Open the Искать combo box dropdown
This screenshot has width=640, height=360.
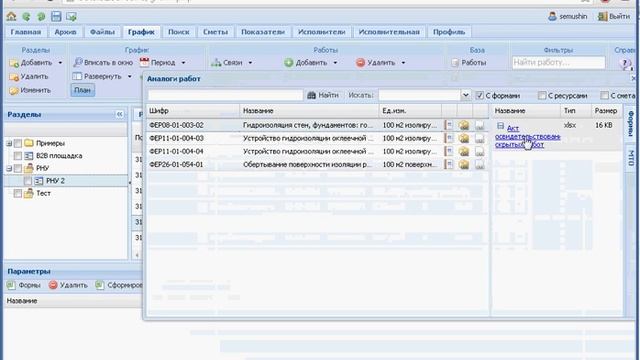(465, 95)
